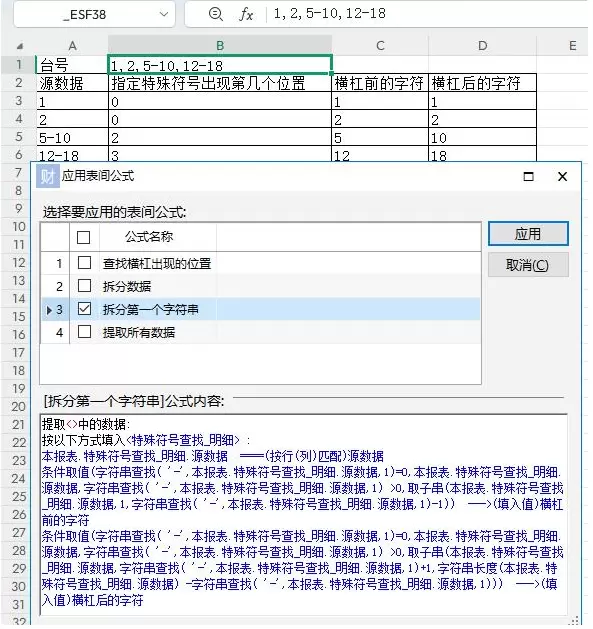This screenshot has width=593, height=629.
Task: Maximize the 应用表间公式 dialog
Action: (528, 177)
